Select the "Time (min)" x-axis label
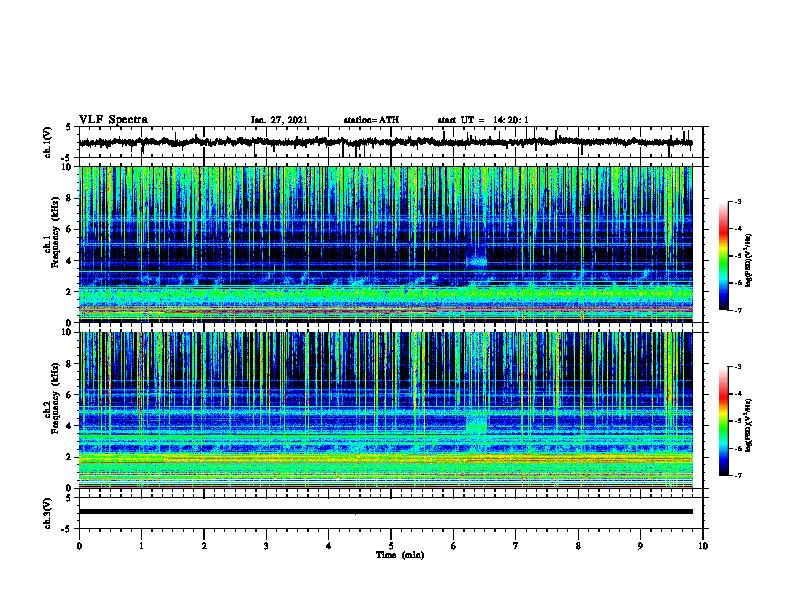Image resolution: width=792 pixels, height=612 pixels. point(400,555)
